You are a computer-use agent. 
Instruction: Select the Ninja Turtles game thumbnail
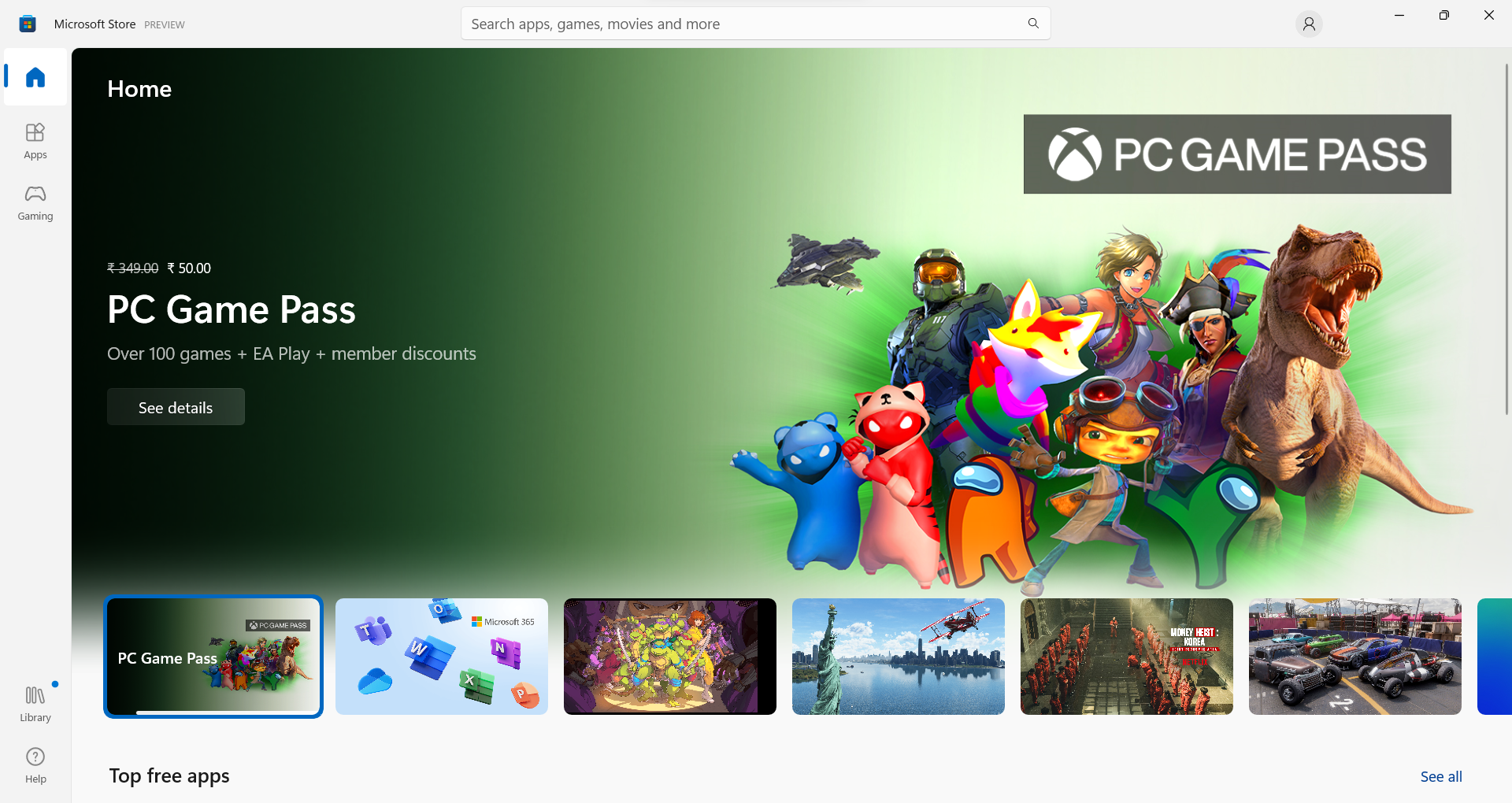pos(670,657)
